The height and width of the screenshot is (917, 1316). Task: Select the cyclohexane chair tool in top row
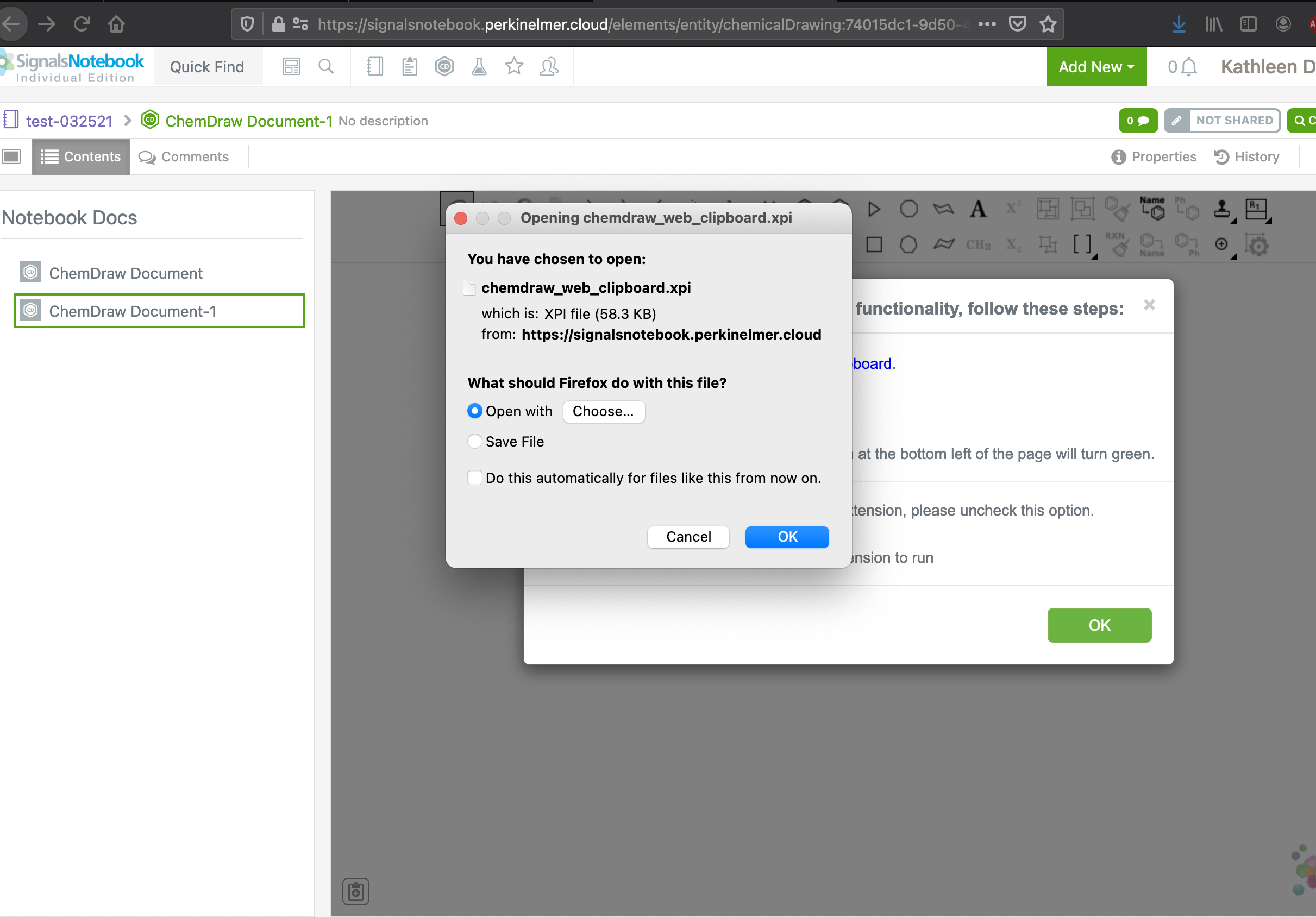[943, 209]
